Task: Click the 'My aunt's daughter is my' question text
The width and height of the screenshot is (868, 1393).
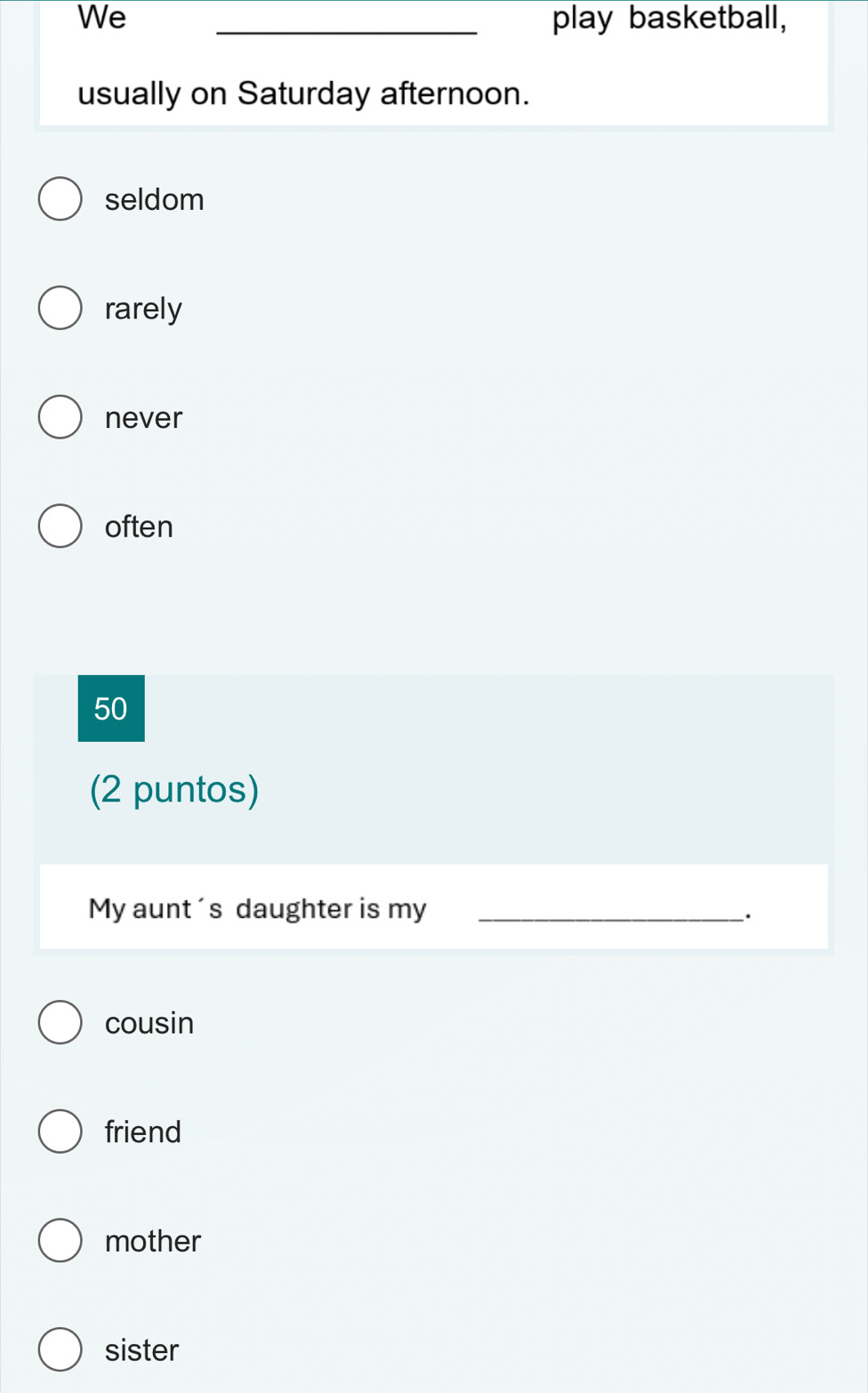Action: (258, 908)
